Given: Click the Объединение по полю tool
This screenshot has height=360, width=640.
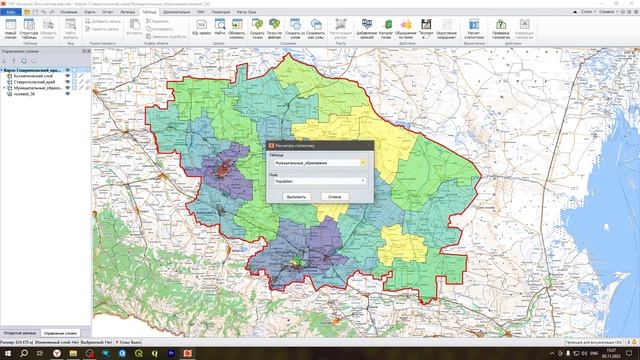Looking at the screenshot, I should [x=406, y=29].
